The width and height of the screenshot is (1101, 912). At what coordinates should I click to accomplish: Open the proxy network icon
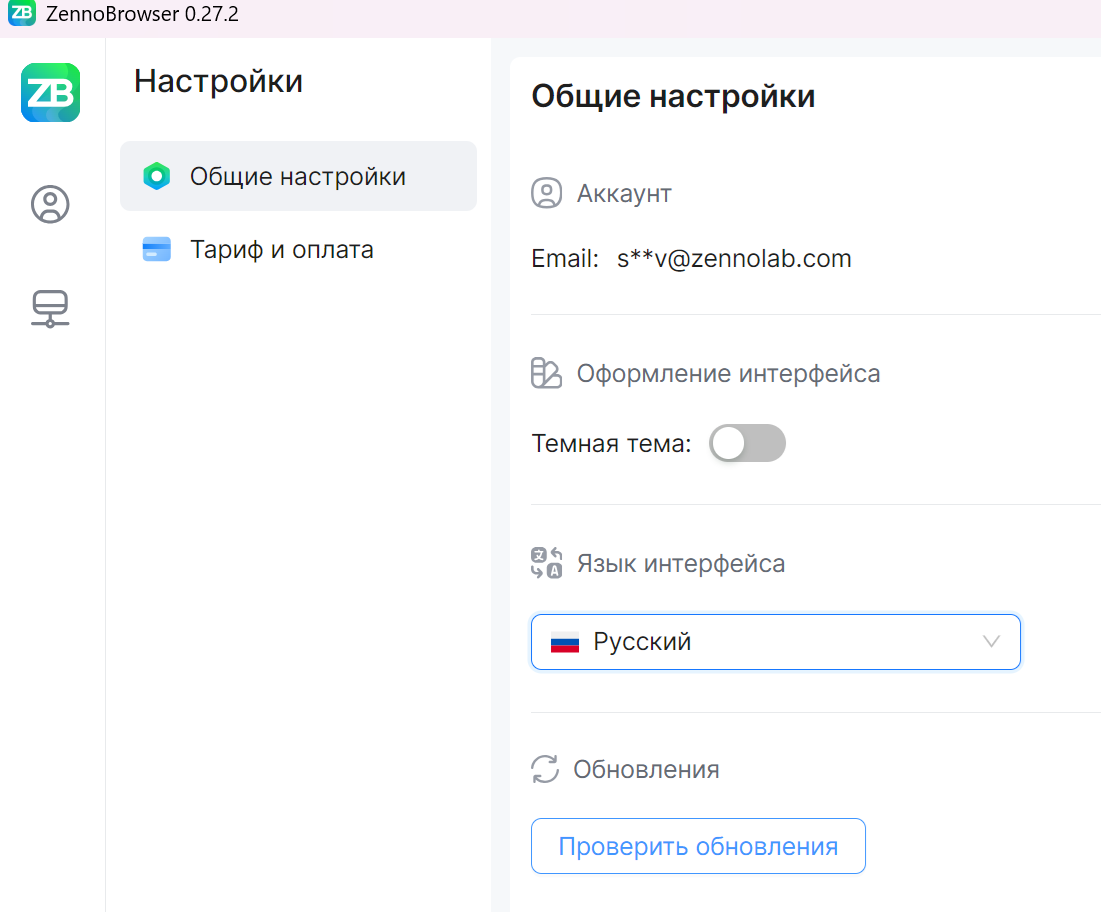pos(50,309)
